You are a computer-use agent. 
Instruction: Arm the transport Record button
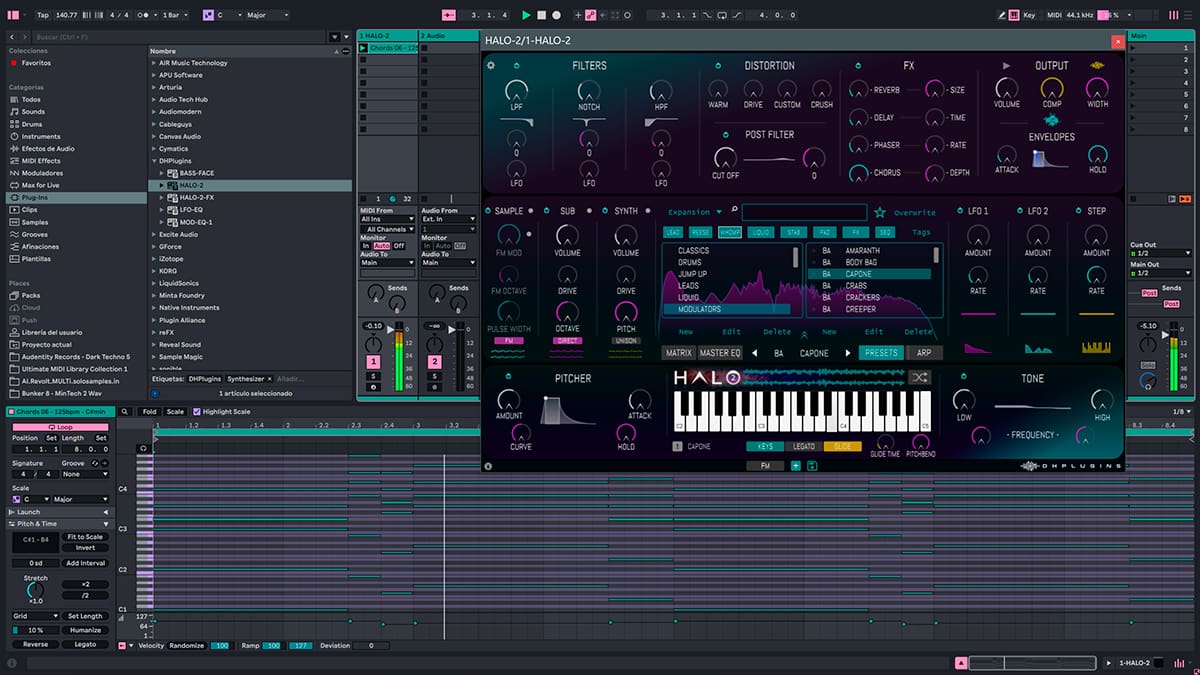point(556,15)
